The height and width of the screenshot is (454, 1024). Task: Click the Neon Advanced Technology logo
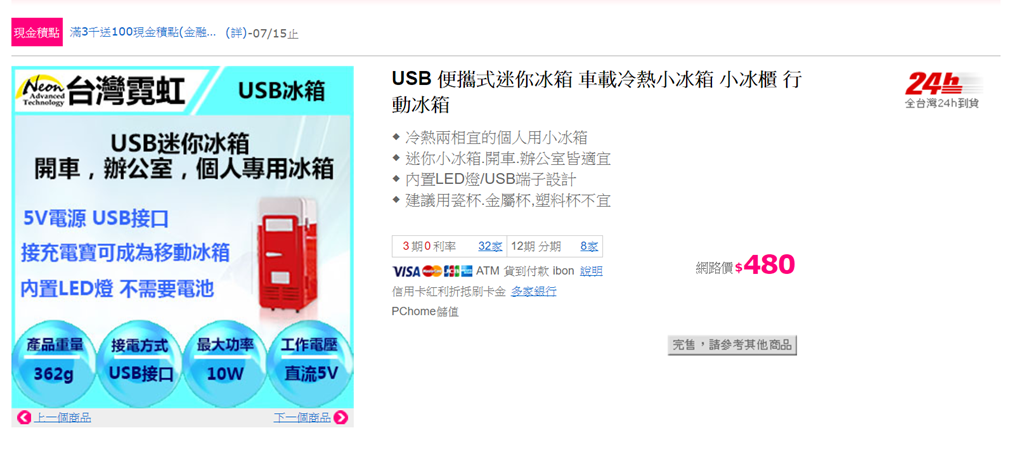pos(43,91)
